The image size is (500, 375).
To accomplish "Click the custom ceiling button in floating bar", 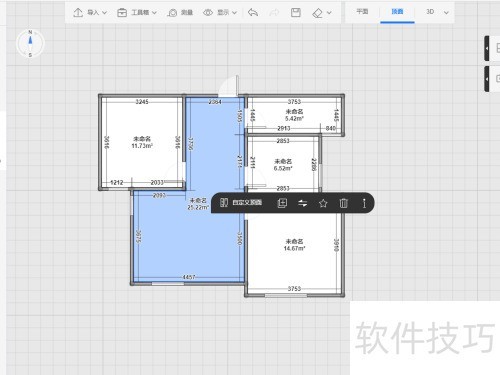I will pos(241,202).
